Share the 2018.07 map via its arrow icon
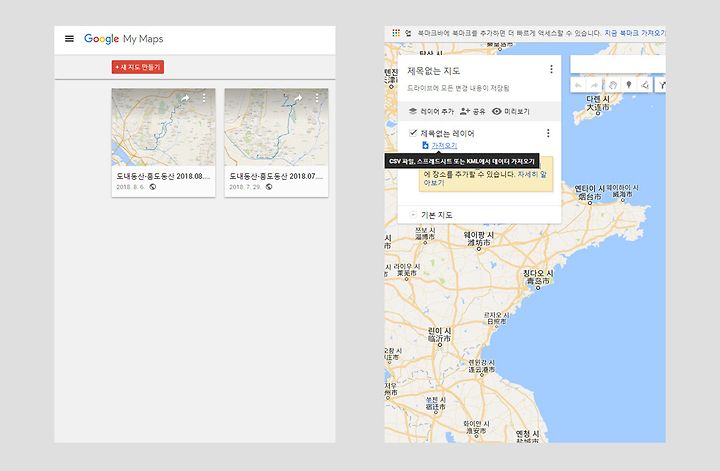The height and width of the screenshot is (471, 720). [298, 98]
